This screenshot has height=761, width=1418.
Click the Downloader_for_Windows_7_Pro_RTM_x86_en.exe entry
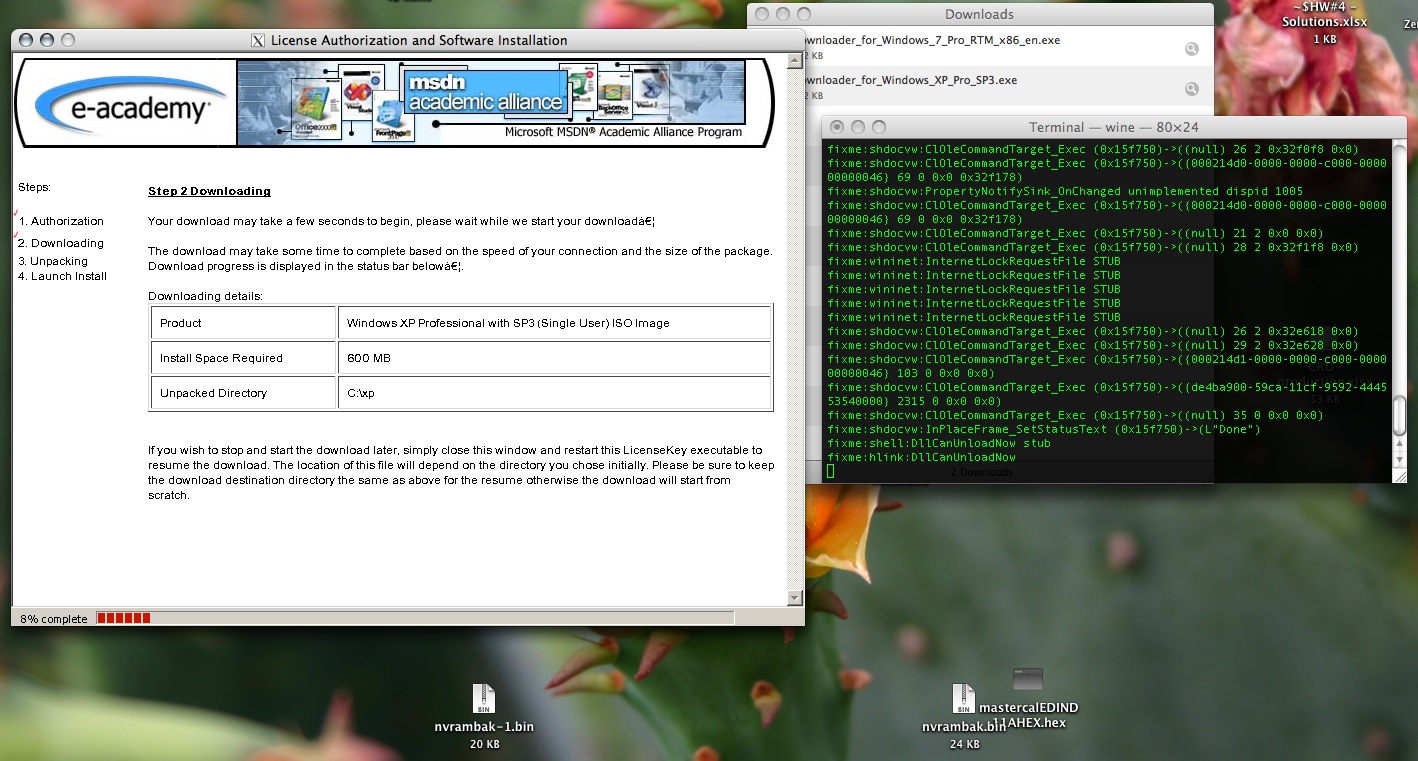coord(930,41)
